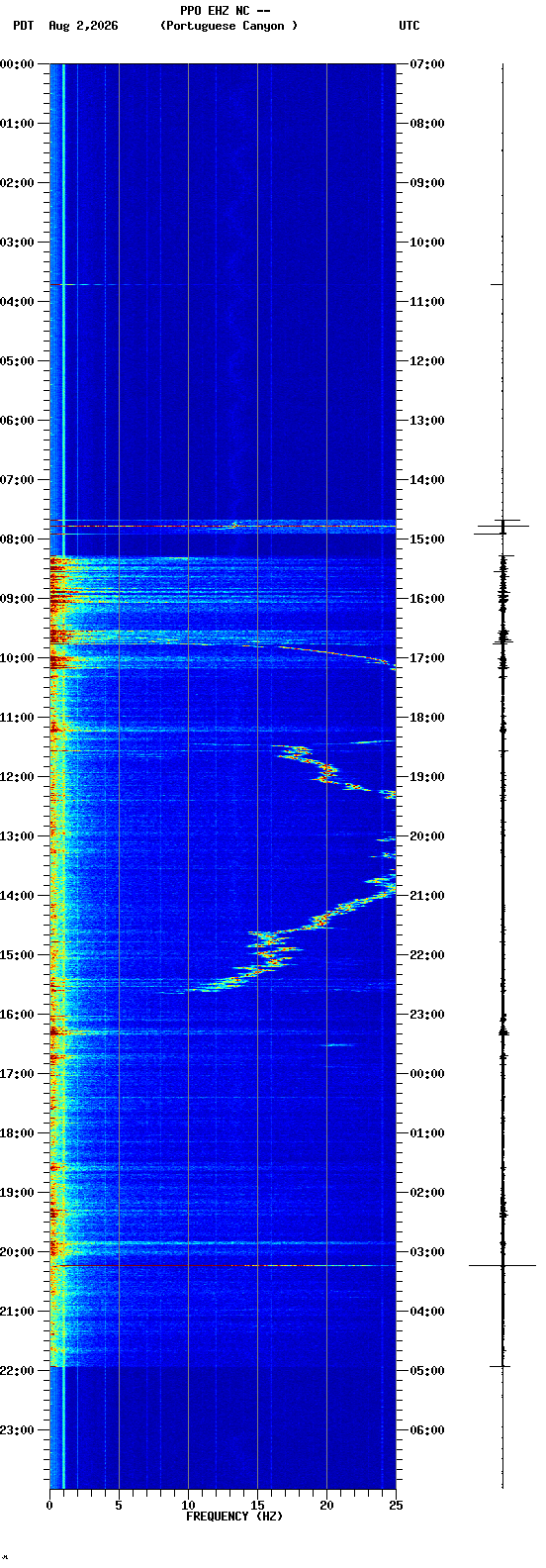Click the UTC axis "10:00" time label
Image resolution: width=546 pixels, height=1568 pixels.
pos(426,243)
